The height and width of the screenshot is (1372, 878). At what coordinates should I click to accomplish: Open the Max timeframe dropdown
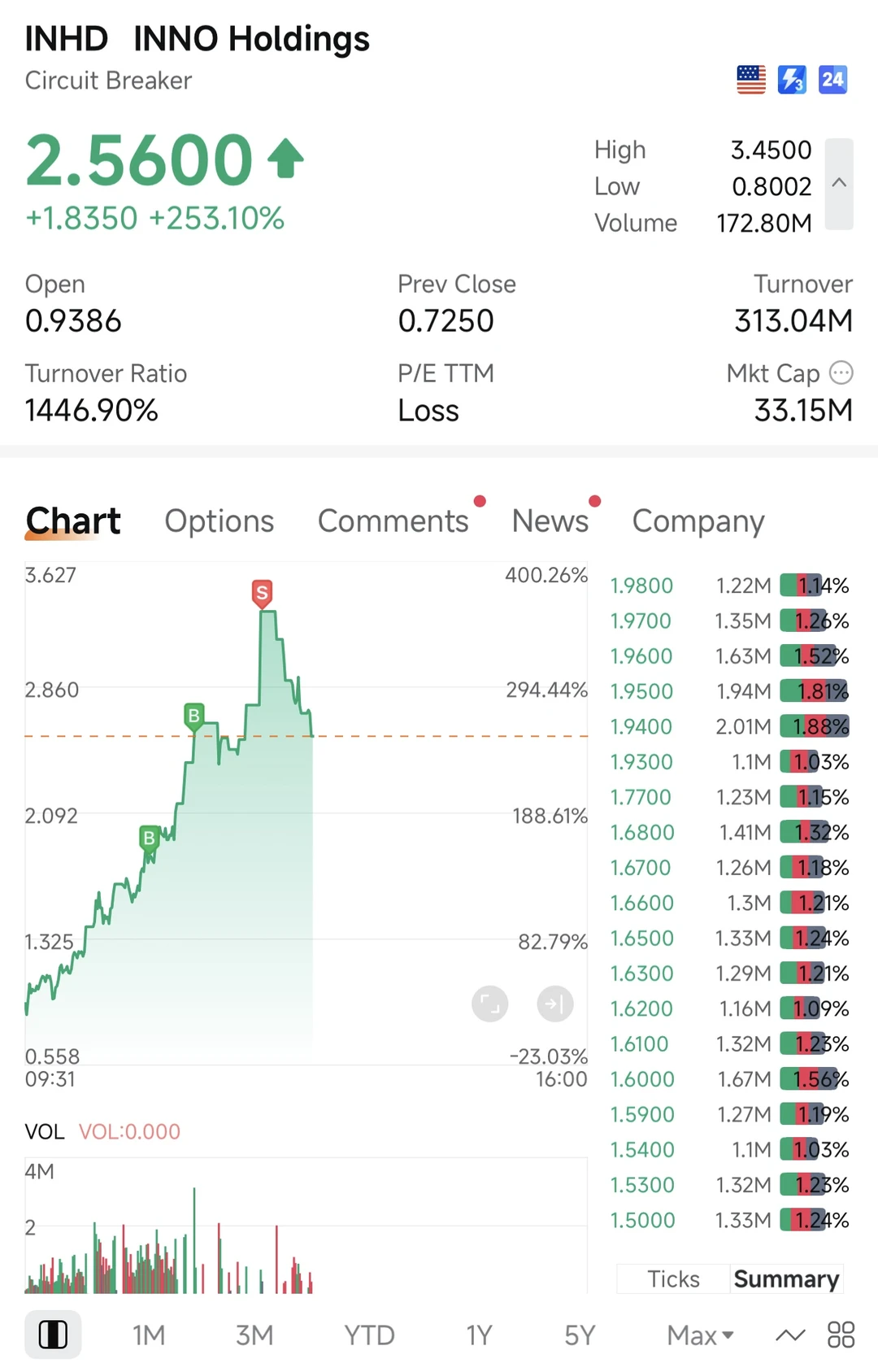click(x=700, y=1335)
